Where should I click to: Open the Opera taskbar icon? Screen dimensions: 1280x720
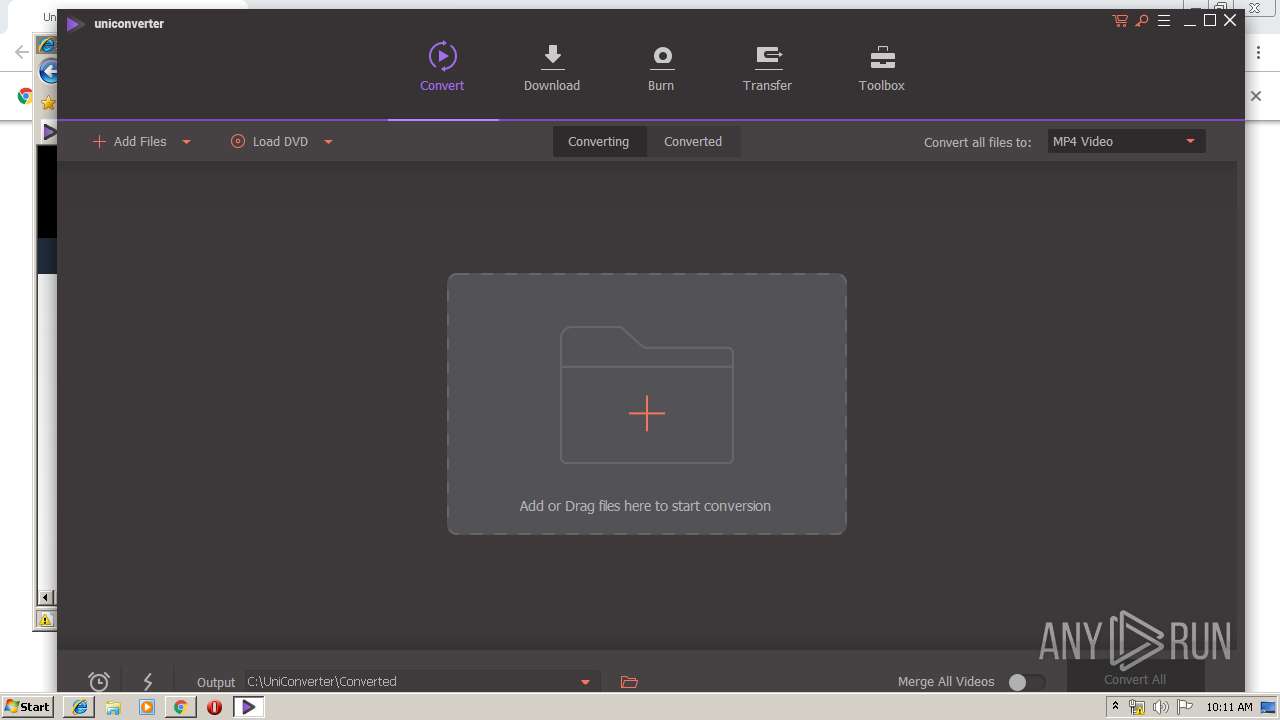pos(214,707)
